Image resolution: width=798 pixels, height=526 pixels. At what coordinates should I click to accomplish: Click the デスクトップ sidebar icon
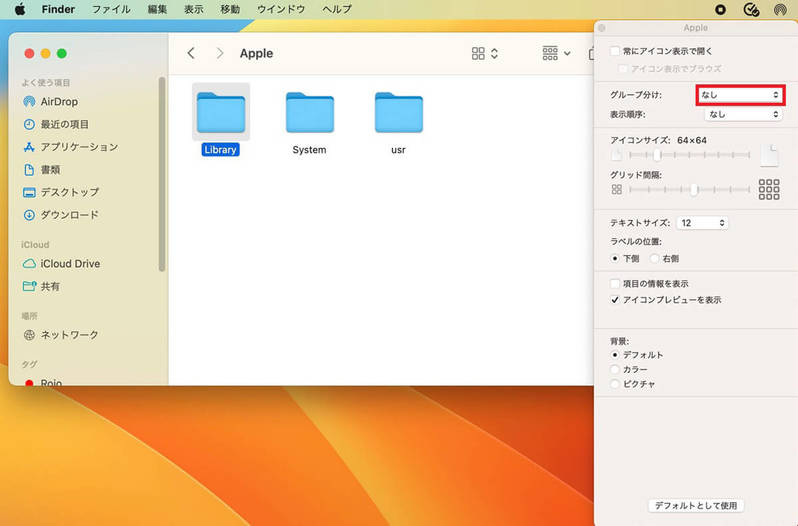[30, 192]
